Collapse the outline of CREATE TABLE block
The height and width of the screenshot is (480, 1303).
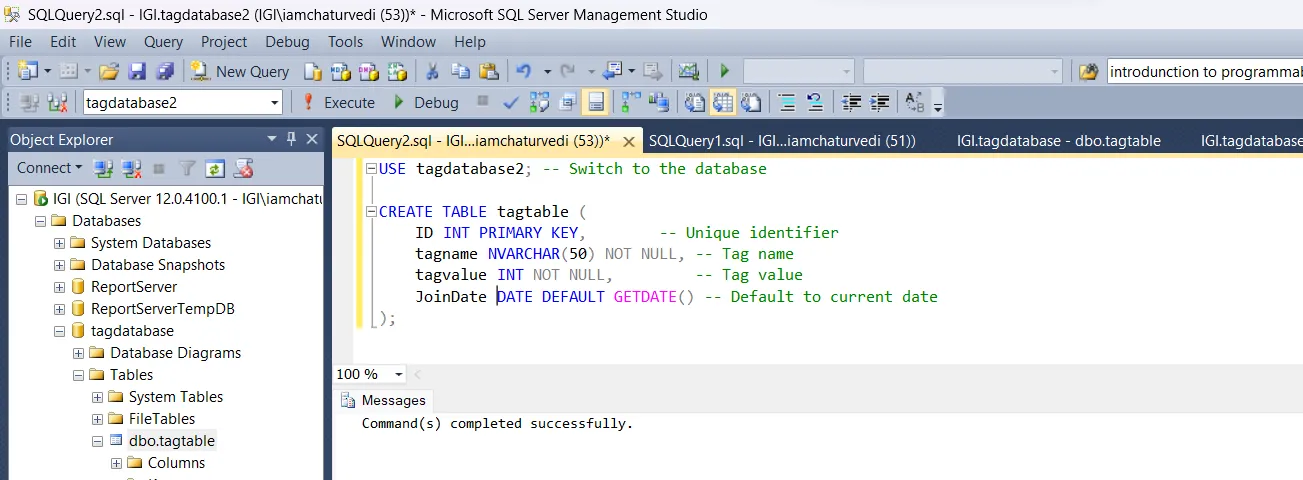372,212
